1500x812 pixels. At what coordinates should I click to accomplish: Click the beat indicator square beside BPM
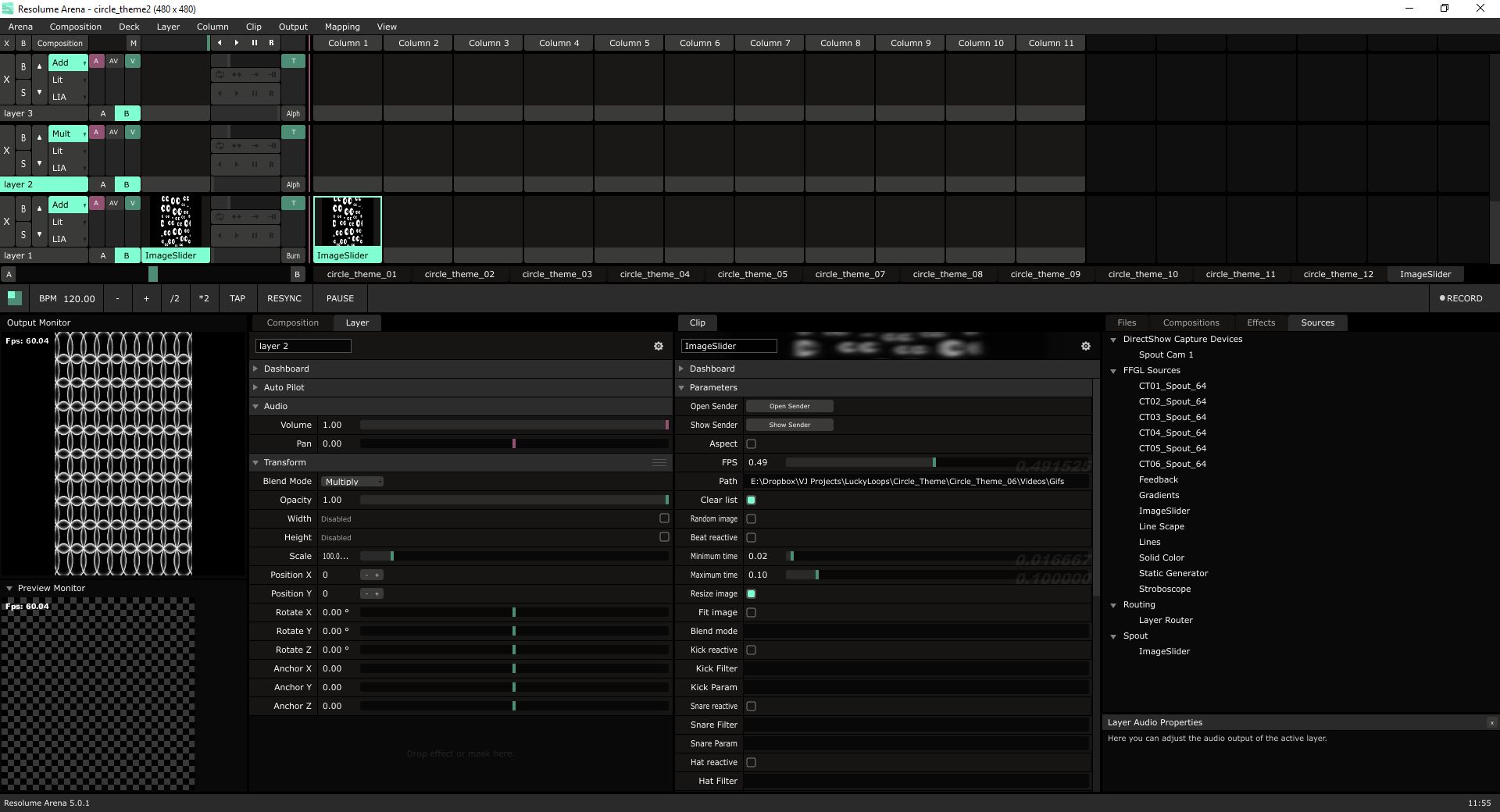click(x=14, y=297)
